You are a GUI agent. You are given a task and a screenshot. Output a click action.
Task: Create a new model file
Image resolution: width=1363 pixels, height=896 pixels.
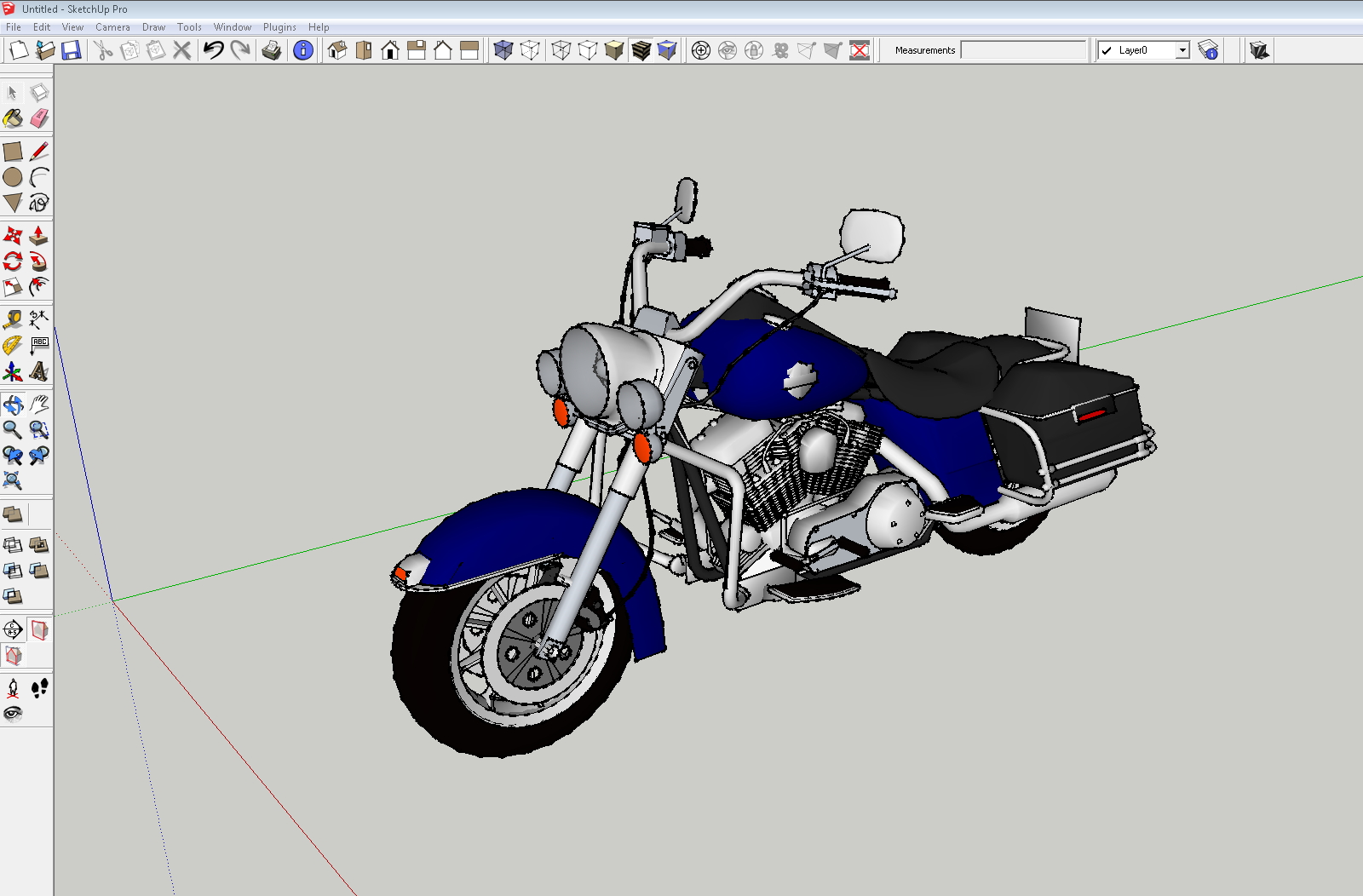pyautogui.click(x=19, y=50)
